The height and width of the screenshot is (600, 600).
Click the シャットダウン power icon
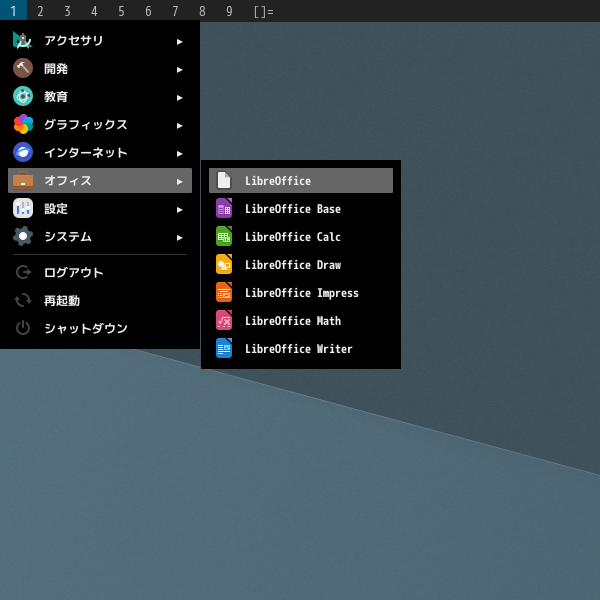click(x=23, y=328)
